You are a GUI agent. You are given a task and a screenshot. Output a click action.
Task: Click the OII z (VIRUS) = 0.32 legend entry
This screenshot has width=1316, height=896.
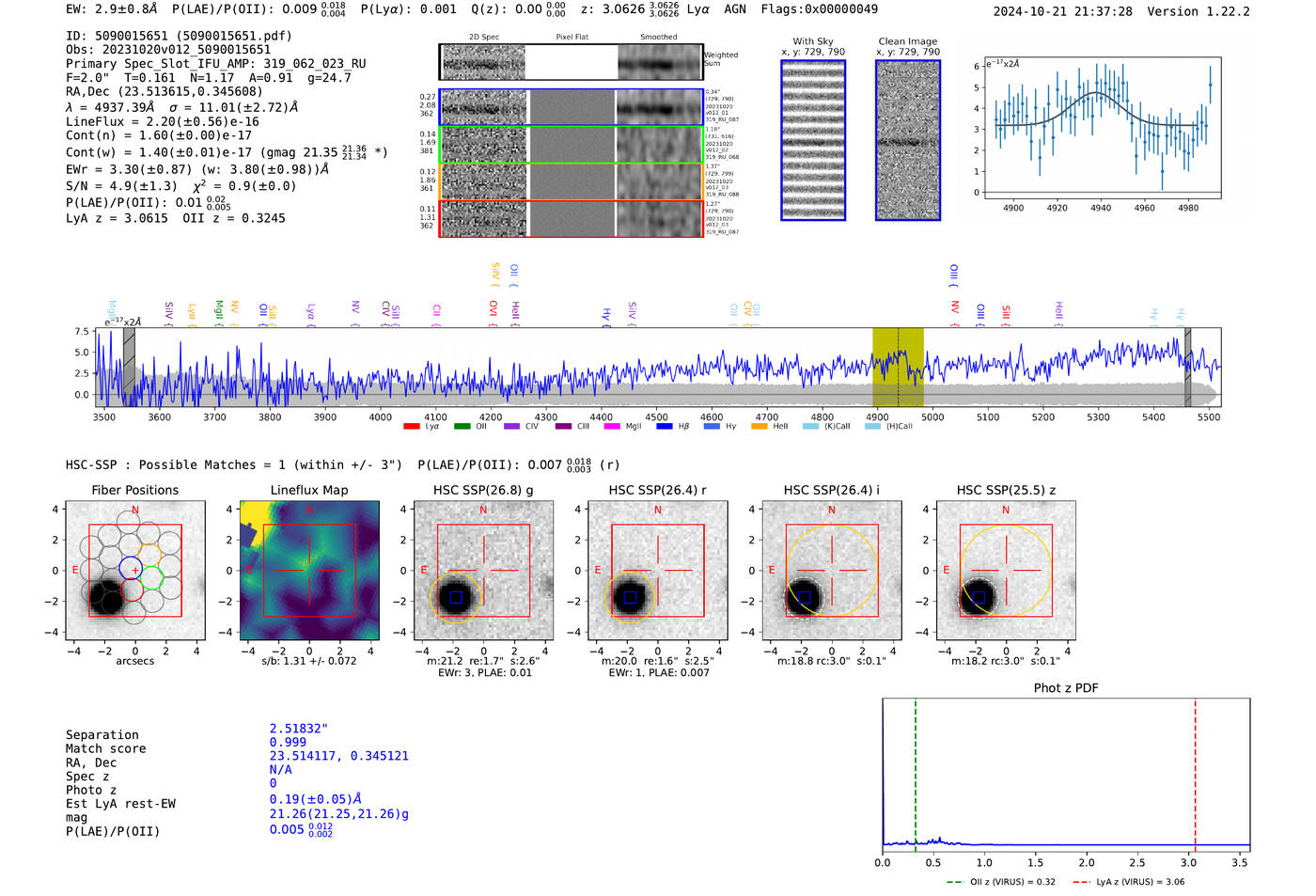coord(1001,882)
